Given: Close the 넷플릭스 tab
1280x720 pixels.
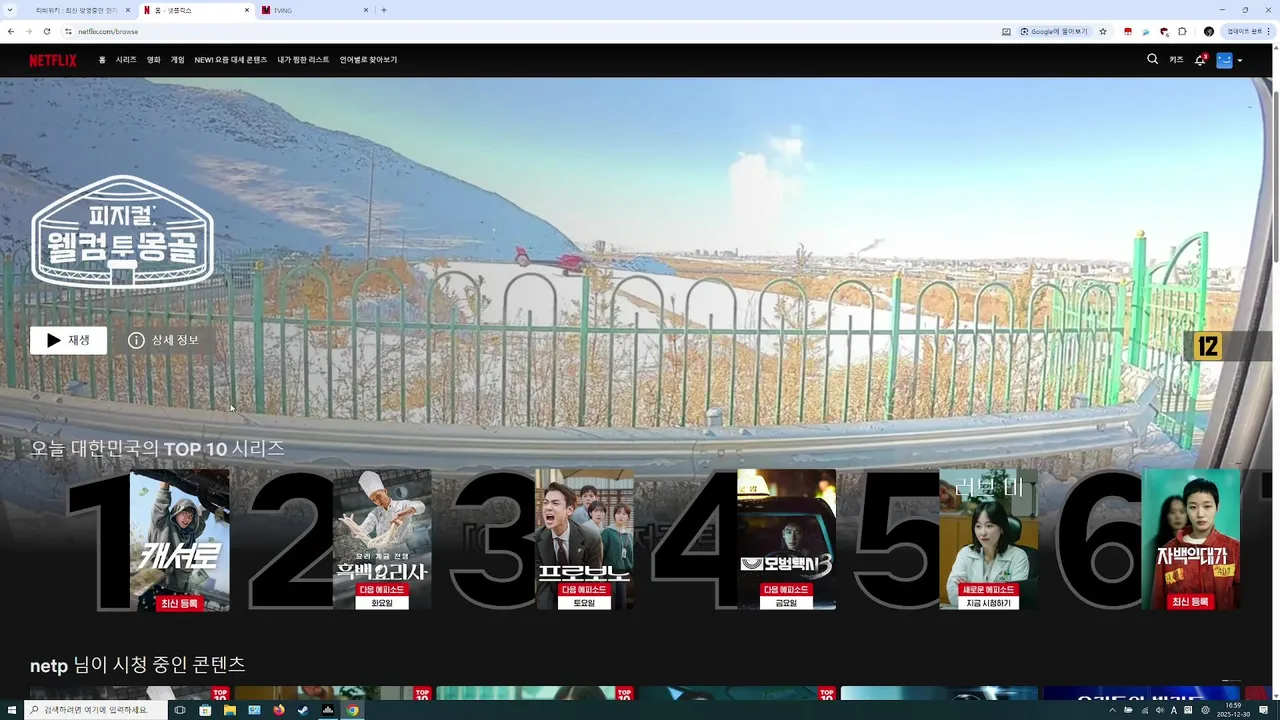Looking at the screenshot, I should coord(247,10).
